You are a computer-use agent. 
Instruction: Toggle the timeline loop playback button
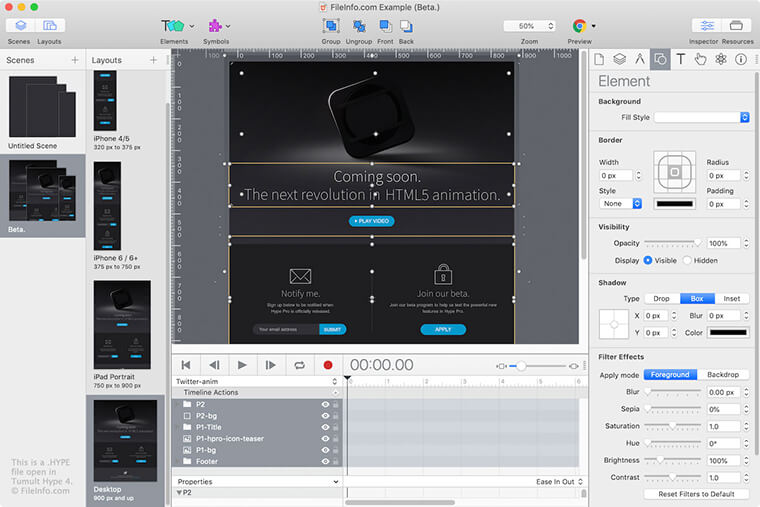point(299,366)
